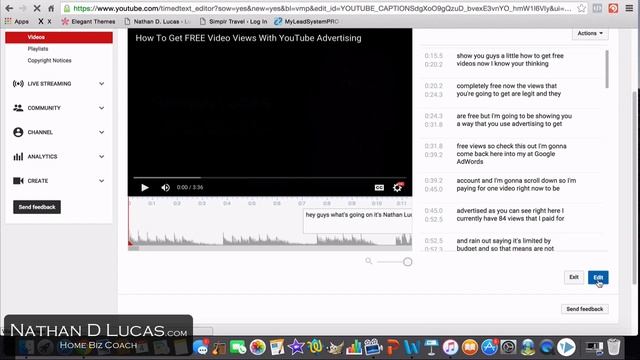Select caption 'are free but I'm going to be showing you'

point(514,120)
